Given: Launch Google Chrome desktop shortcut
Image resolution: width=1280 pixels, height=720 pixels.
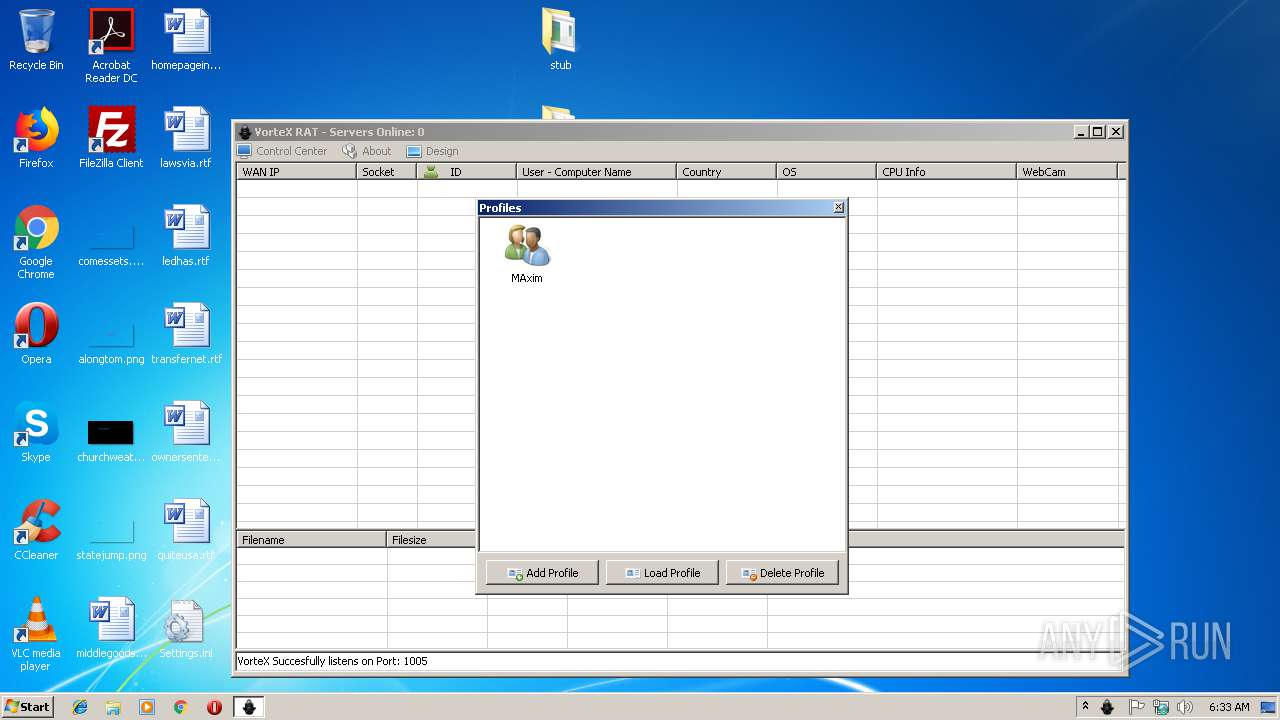Looking at the screenshot, I should (x=36, y=242).
